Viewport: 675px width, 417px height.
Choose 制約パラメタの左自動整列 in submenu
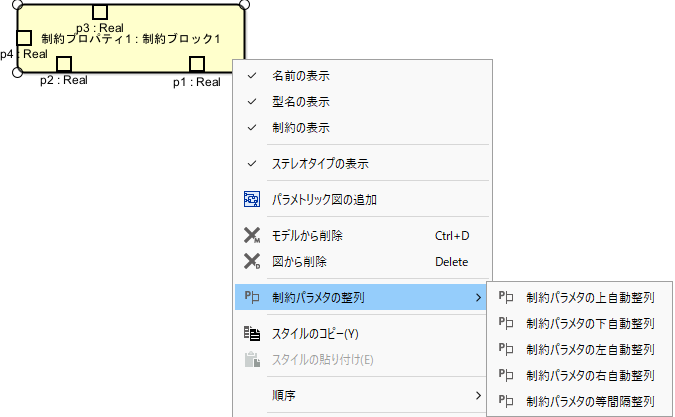pyautogui.click(x=579, y=349)
